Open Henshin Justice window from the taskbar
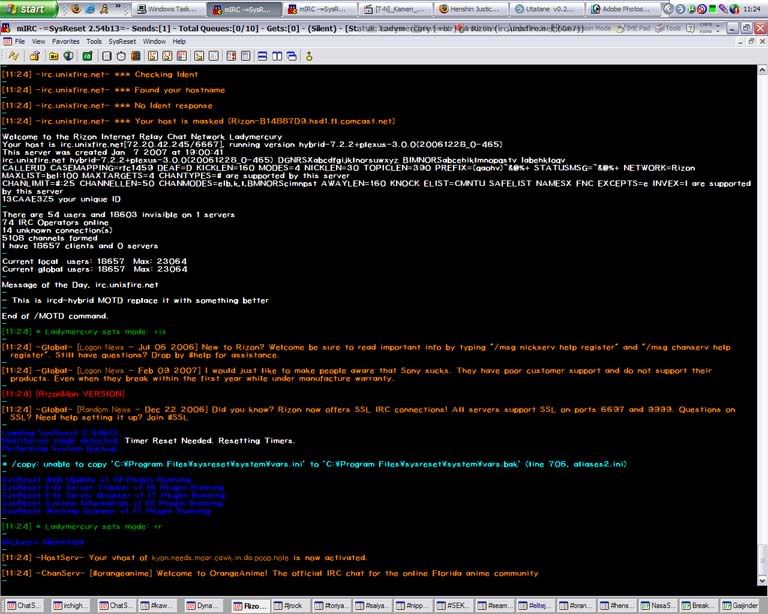This screenshot has height=614, width=768. click(473, 8)
